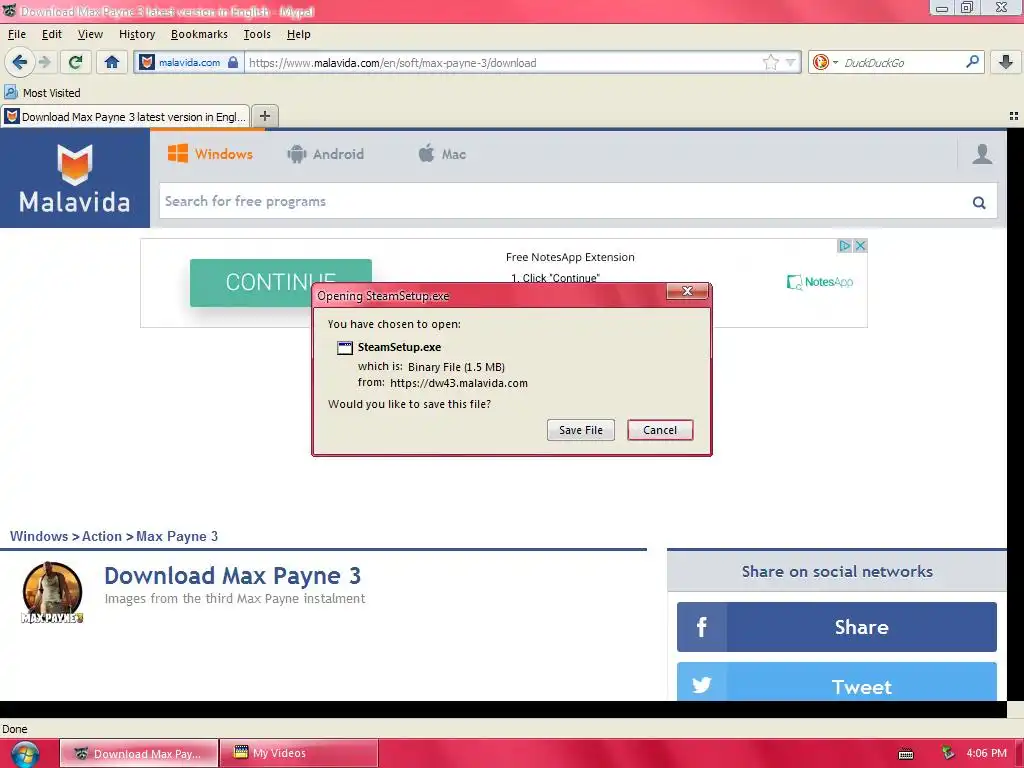Open the Edit menu
Screen dimensions: 1024x768
click(x=52, y=34)
